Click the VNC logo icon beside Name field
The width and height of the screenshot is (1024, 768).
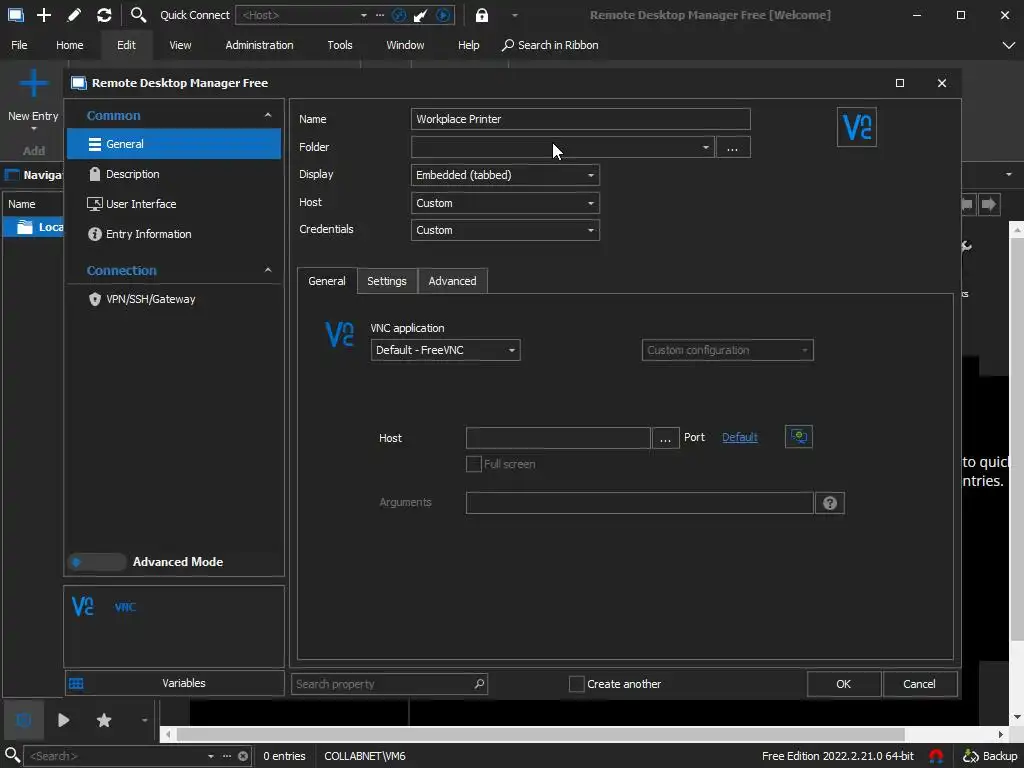[x=856, y=127]
